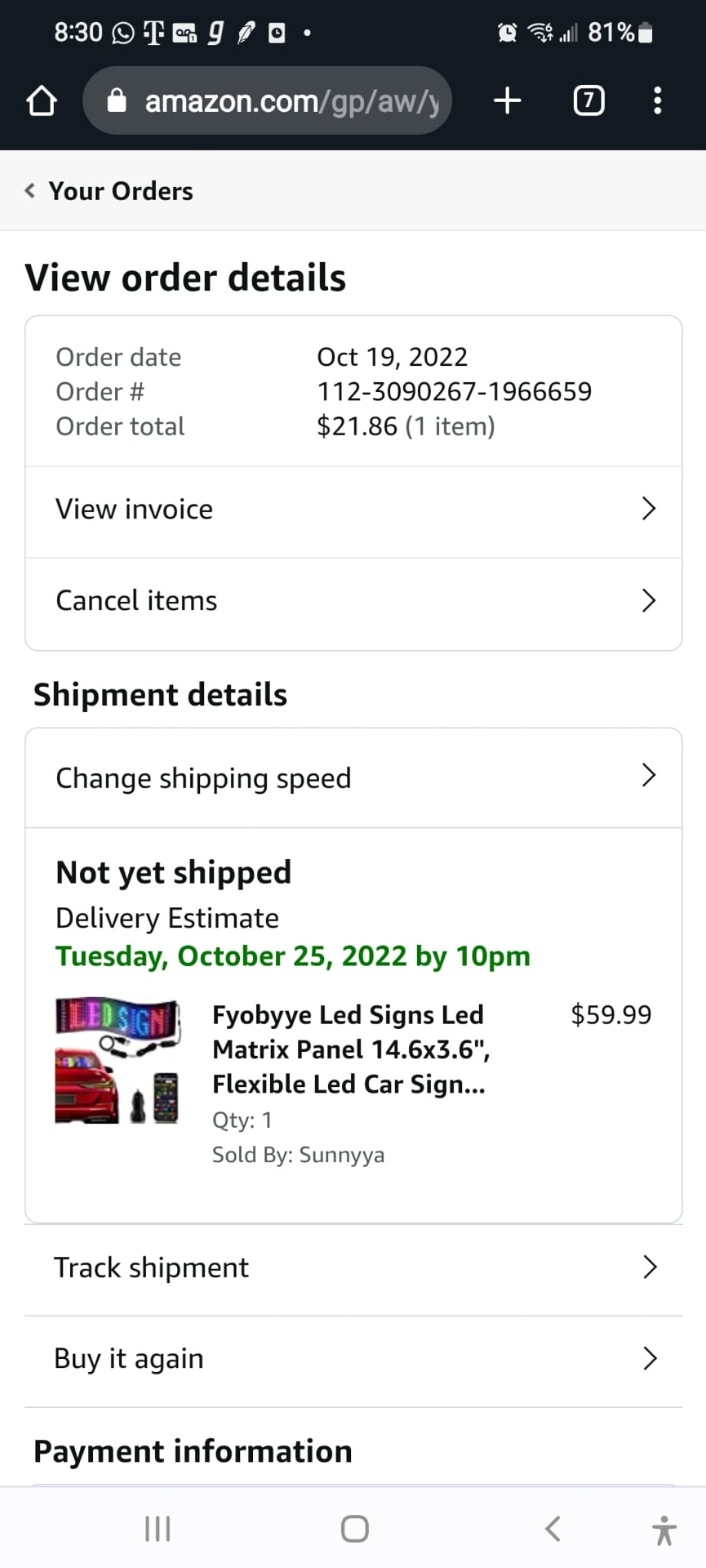Expand View invoice chevron
This screenshot has height=1568, width=706.
[x=648, y=508]
